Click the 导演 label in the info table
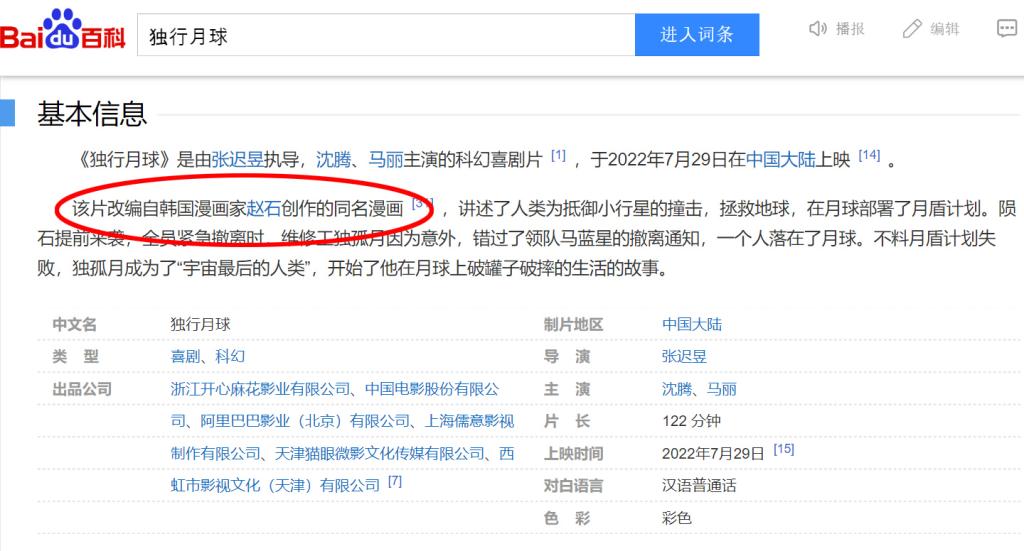 [567, 356]
